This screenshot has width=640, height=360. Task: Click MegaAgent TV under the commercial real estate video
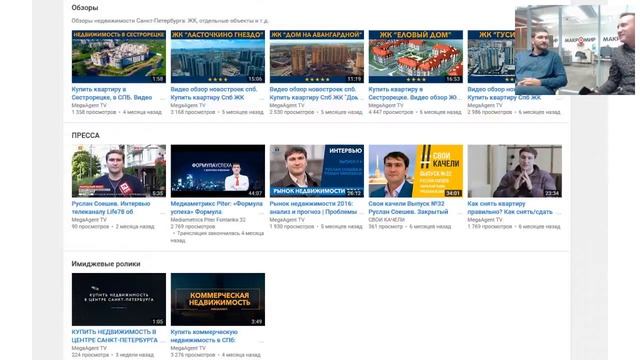point(188,348)
